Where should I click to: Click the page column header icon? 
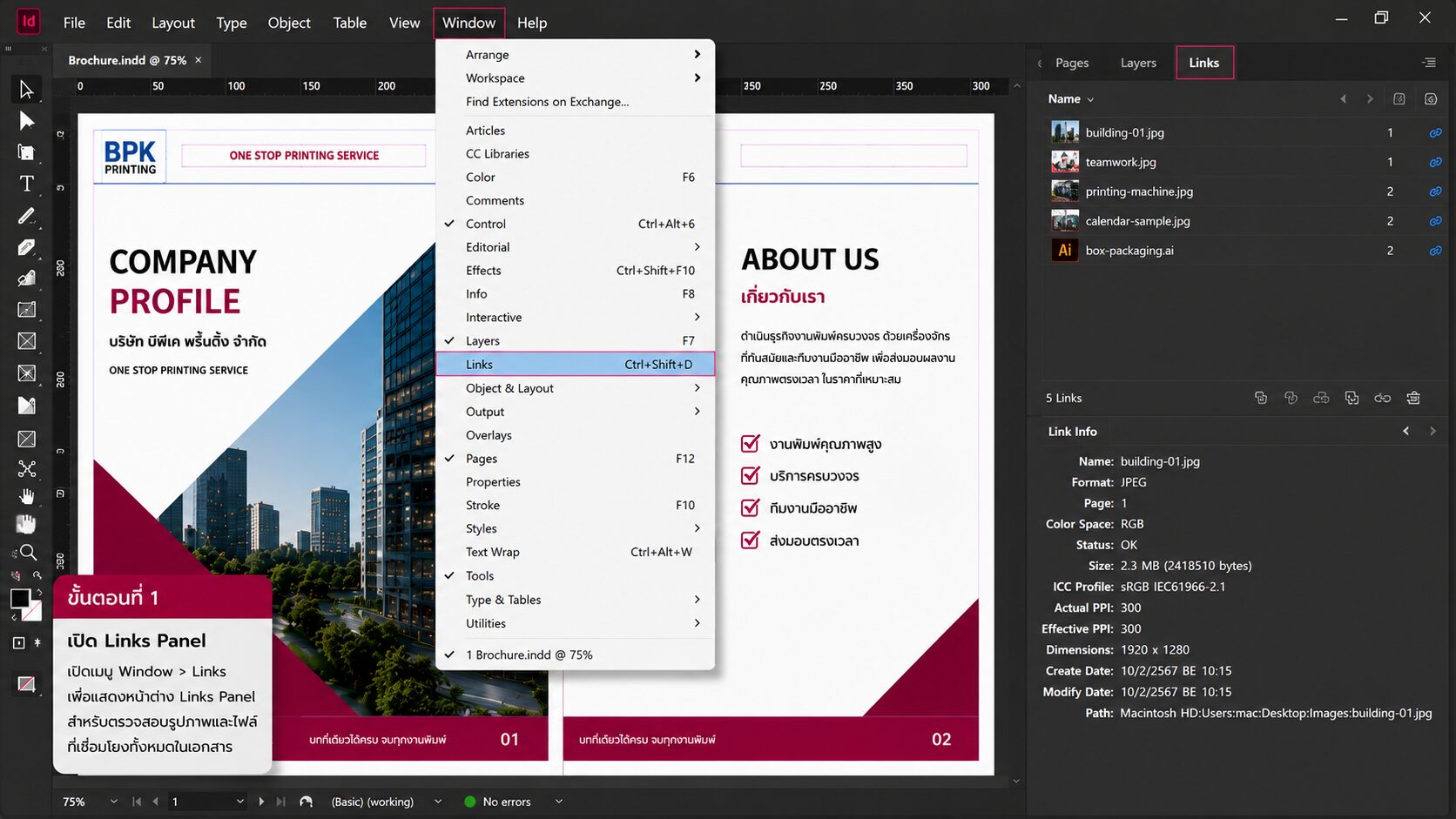point(1399,99)
